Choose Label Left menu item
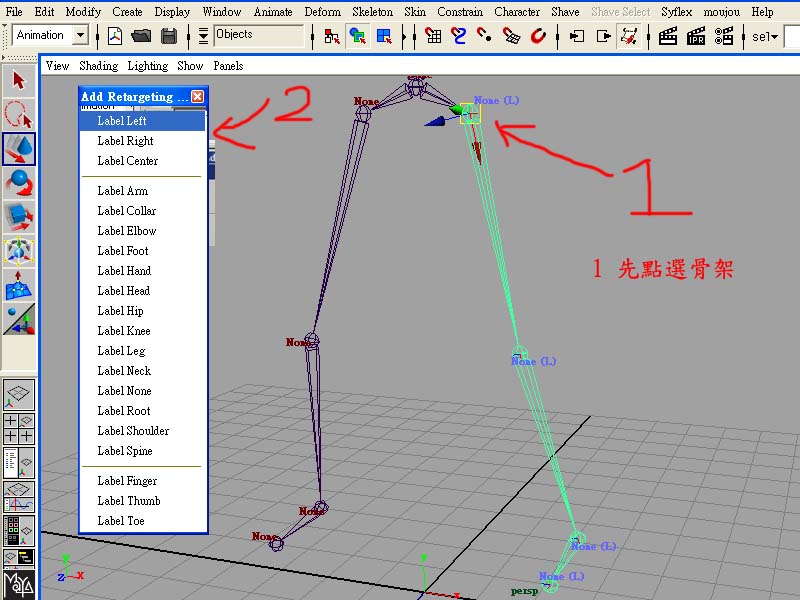The height and width of the screenshot is (600, 800). 143,121
